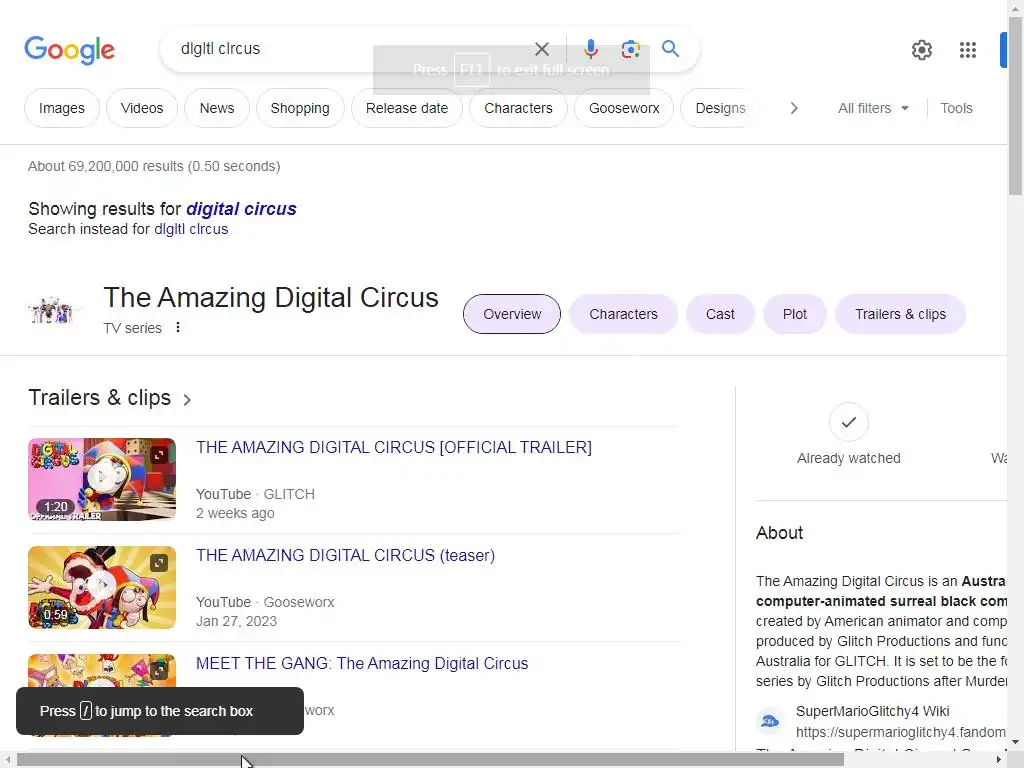Open the Google apps grid icon
The image size is (1024, 768).
[x=967, y=50]
